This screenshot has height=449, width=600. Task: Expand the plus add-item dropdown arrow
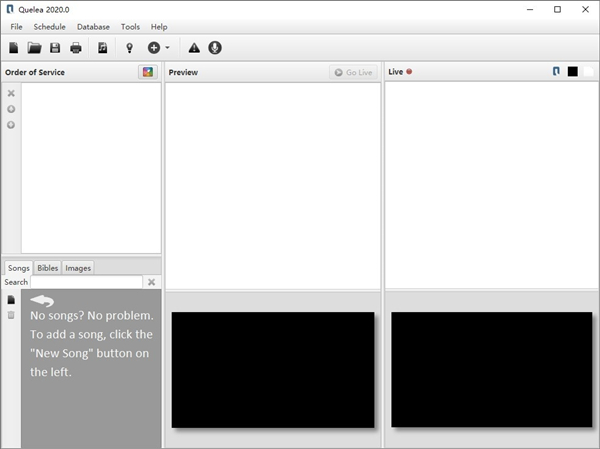168,48
